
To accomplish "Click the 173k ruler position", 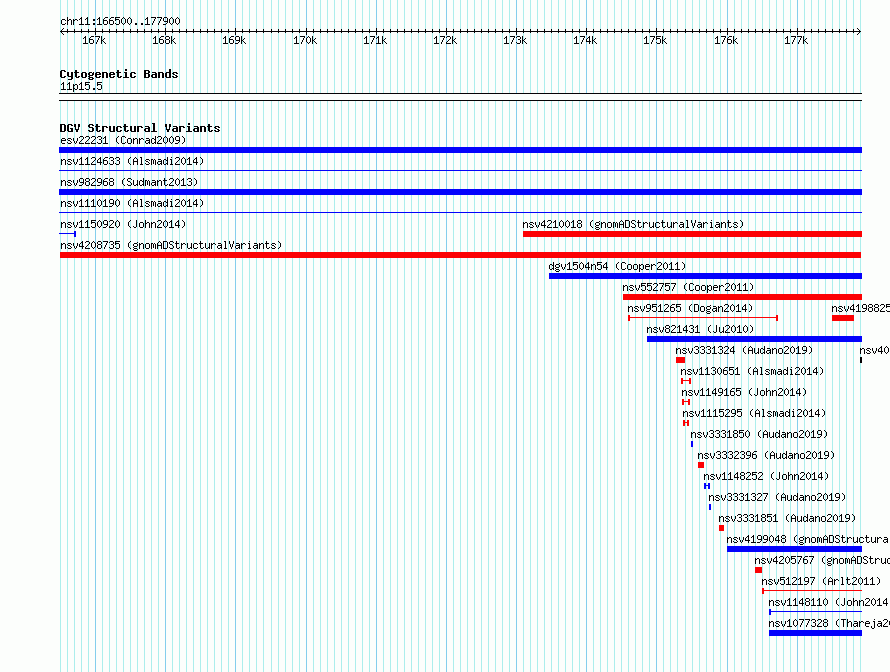I will click(515, 40).
